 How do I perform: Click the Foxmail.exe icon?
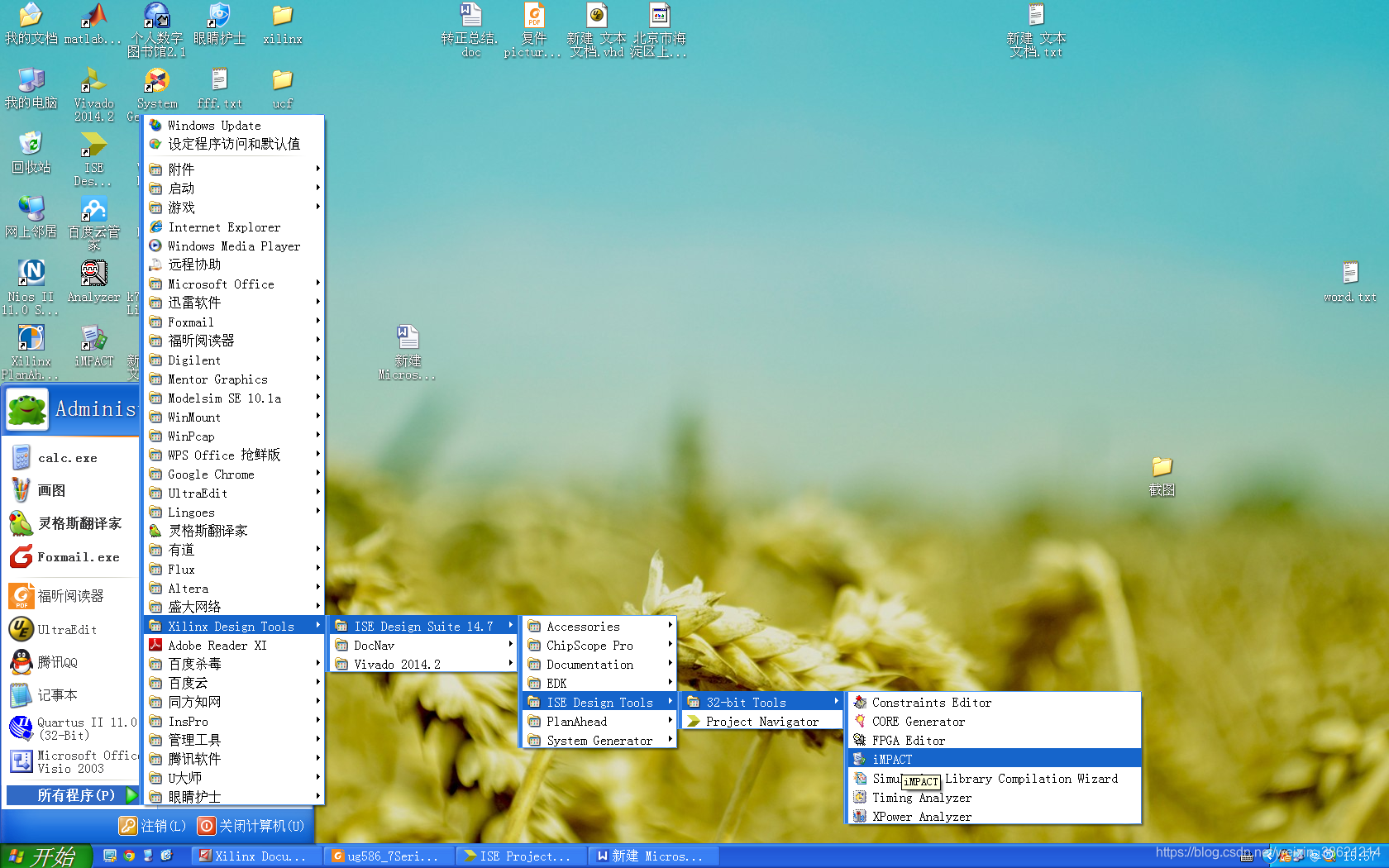tap(21, 556)
